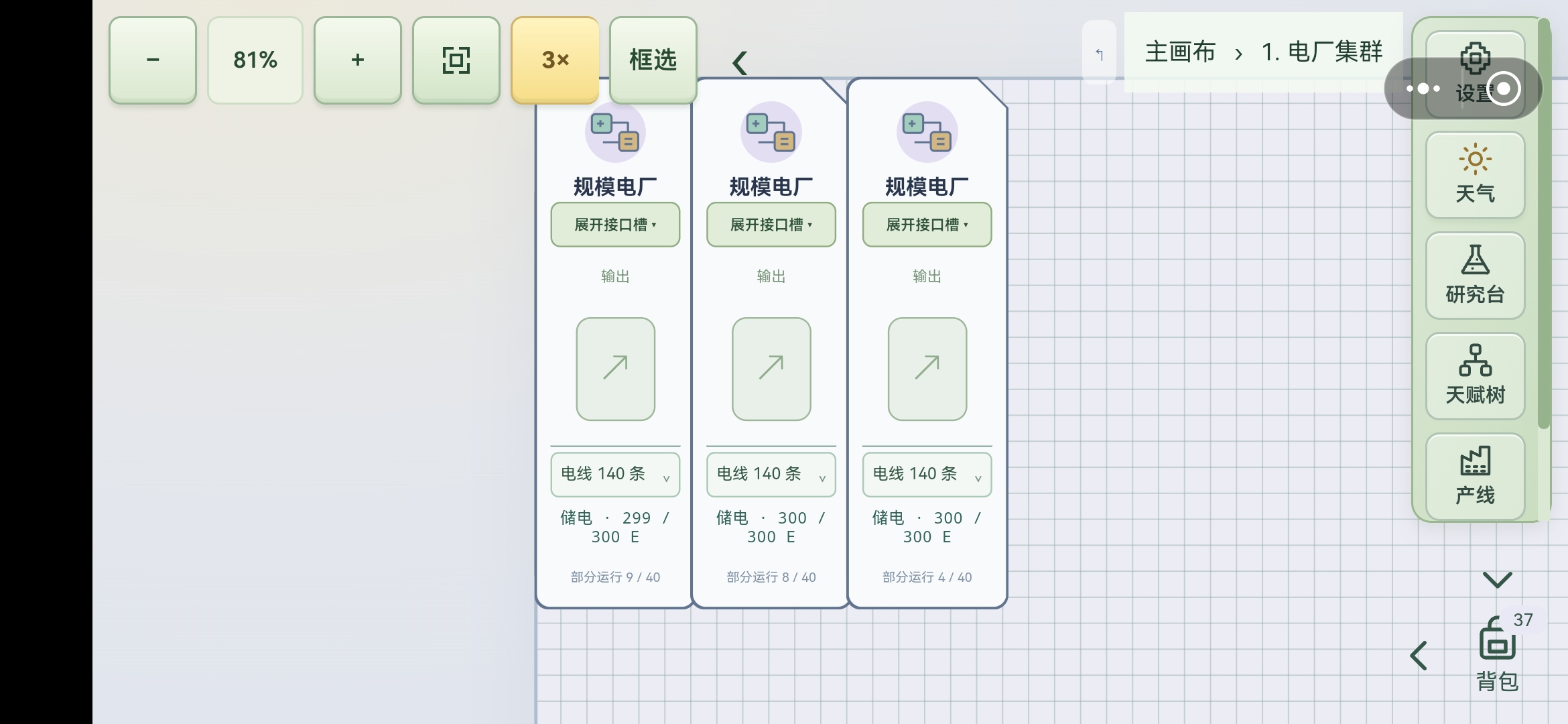
Task: Open the second card's 电线 140 条 dropdown
Action: [x=771, y=475]
